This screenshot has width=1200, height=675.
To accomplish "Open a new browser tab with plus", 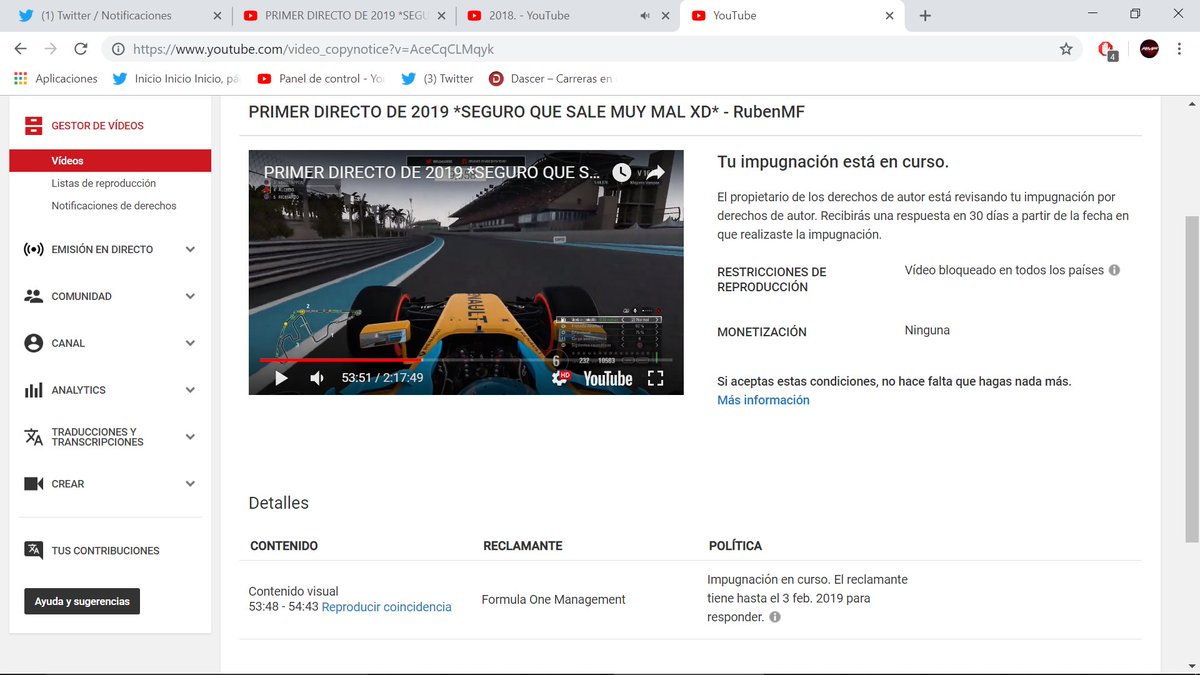I will coord(925,15).
